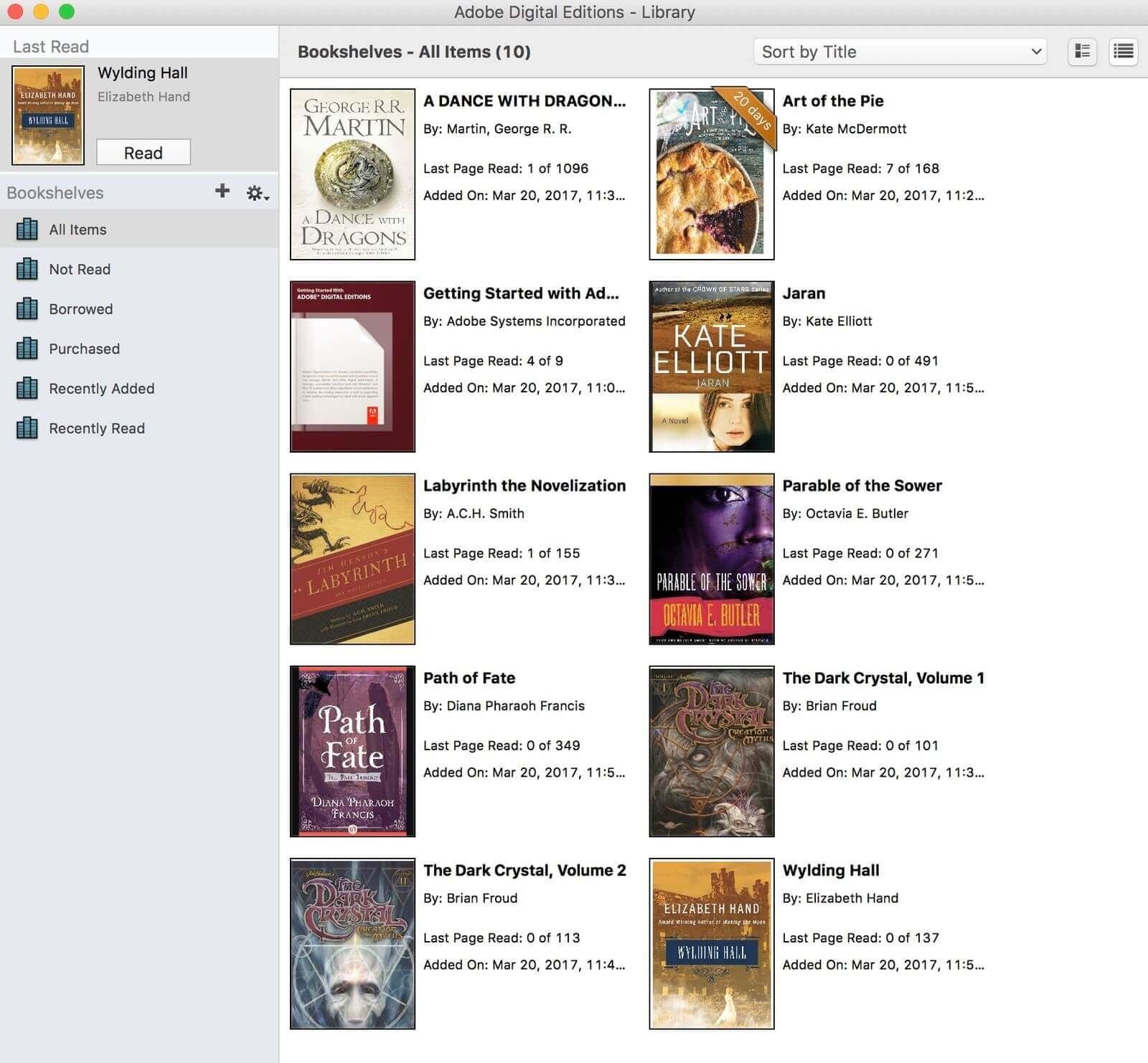
Task: Open the bookshelf options gear menu
Action: pyautogui.click(x=258, y=193)
